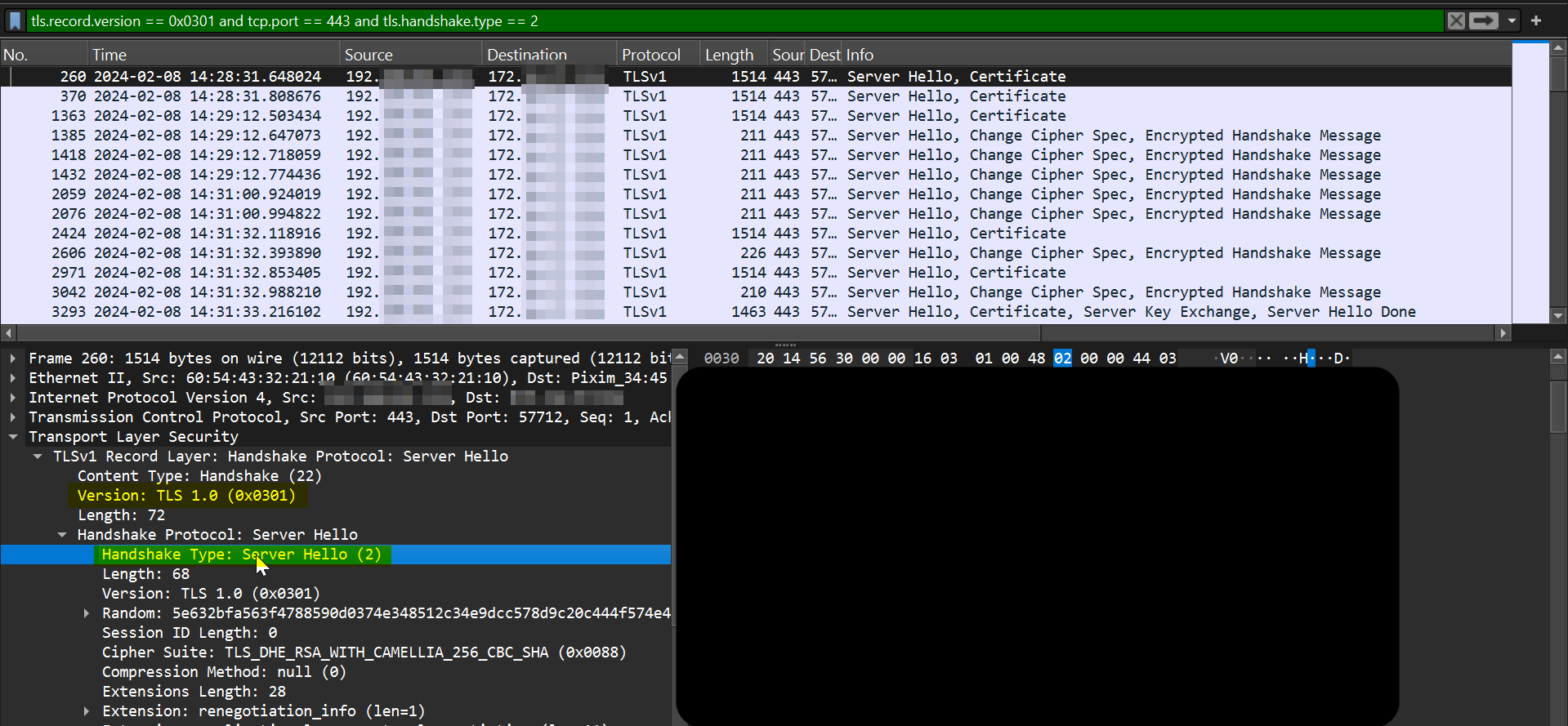Screen dimensions: 1568x726
Task: Add a filter button with plus icon
Action: coord(1536,20)
